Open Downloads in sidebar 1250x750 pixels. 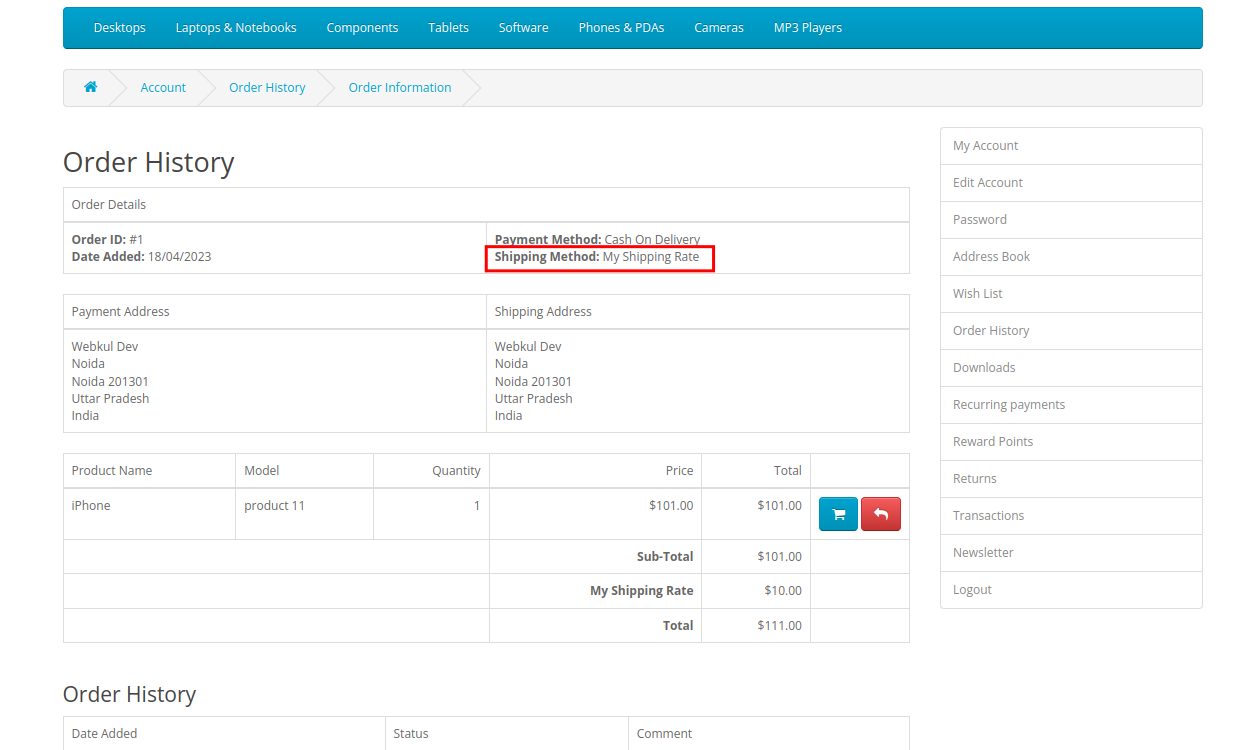[x=1071, y=368]
